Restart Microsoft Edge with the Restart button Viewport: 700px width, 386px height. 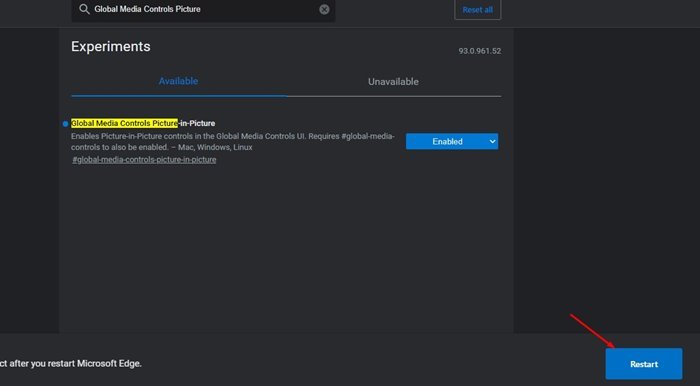point(644,364)
